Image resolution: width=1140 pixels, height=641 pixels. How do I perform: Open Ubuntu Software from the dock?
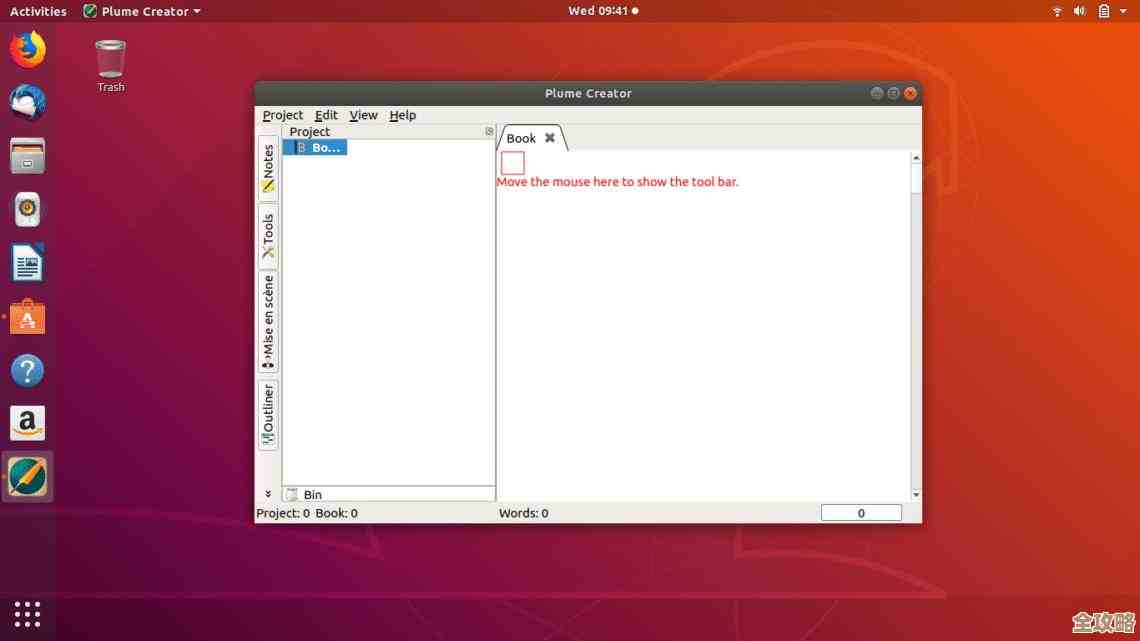pos(27,318)
